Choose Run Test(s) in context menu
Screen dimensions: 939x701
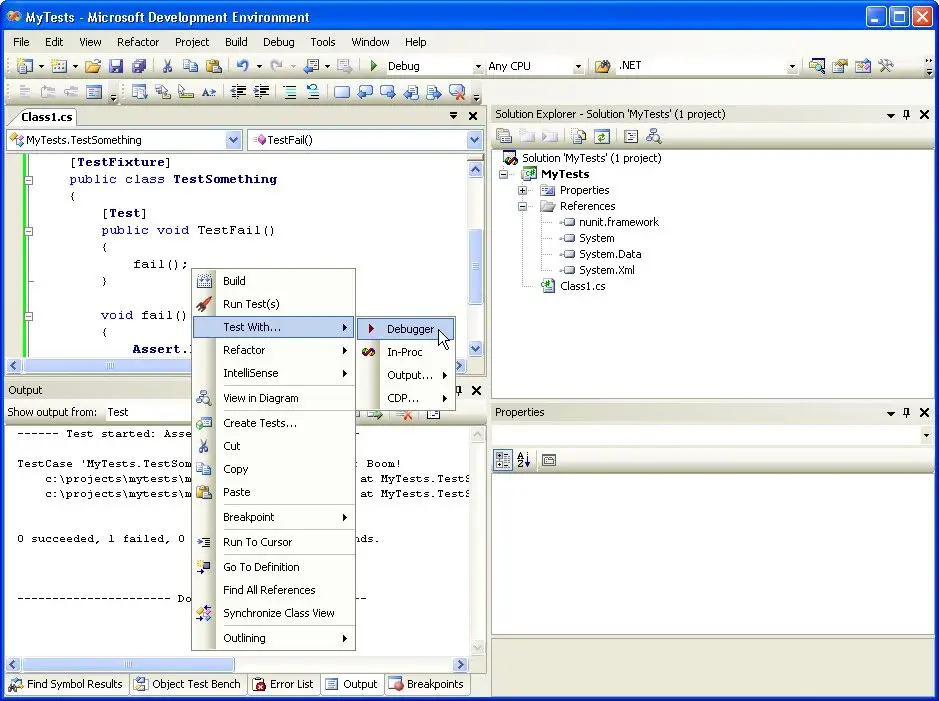coord(274,304)
